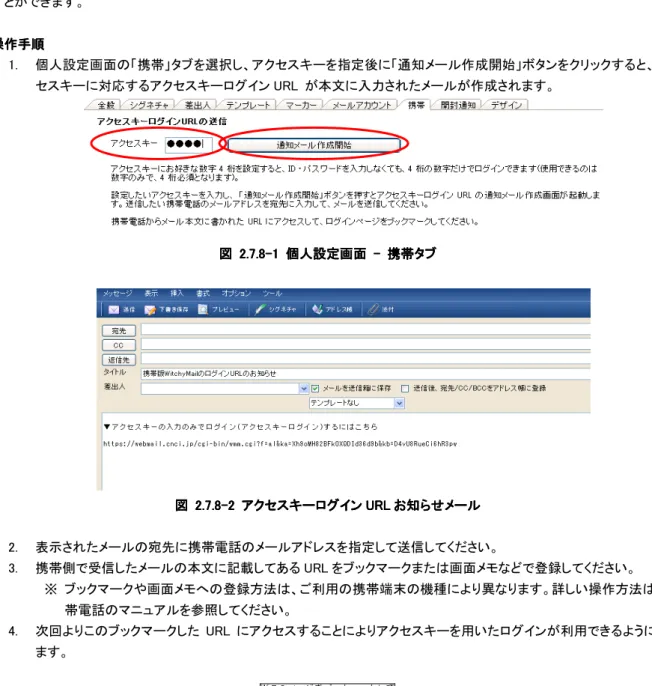This screenshot has width=652, height=686.
Task: Click the input field beside 送信先
Action: 365,359
